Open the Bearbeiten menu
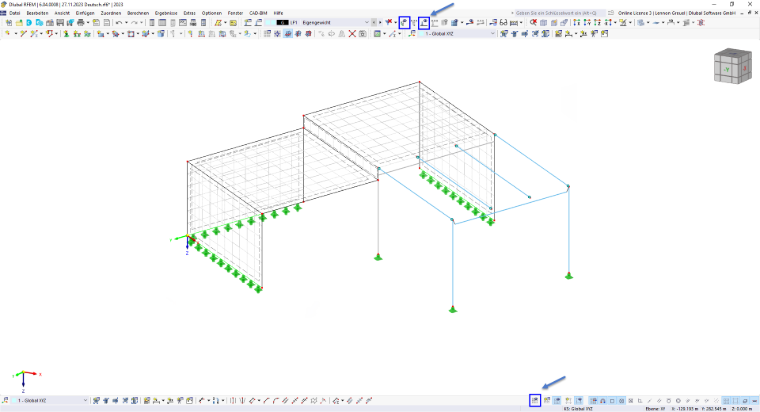 37,13
